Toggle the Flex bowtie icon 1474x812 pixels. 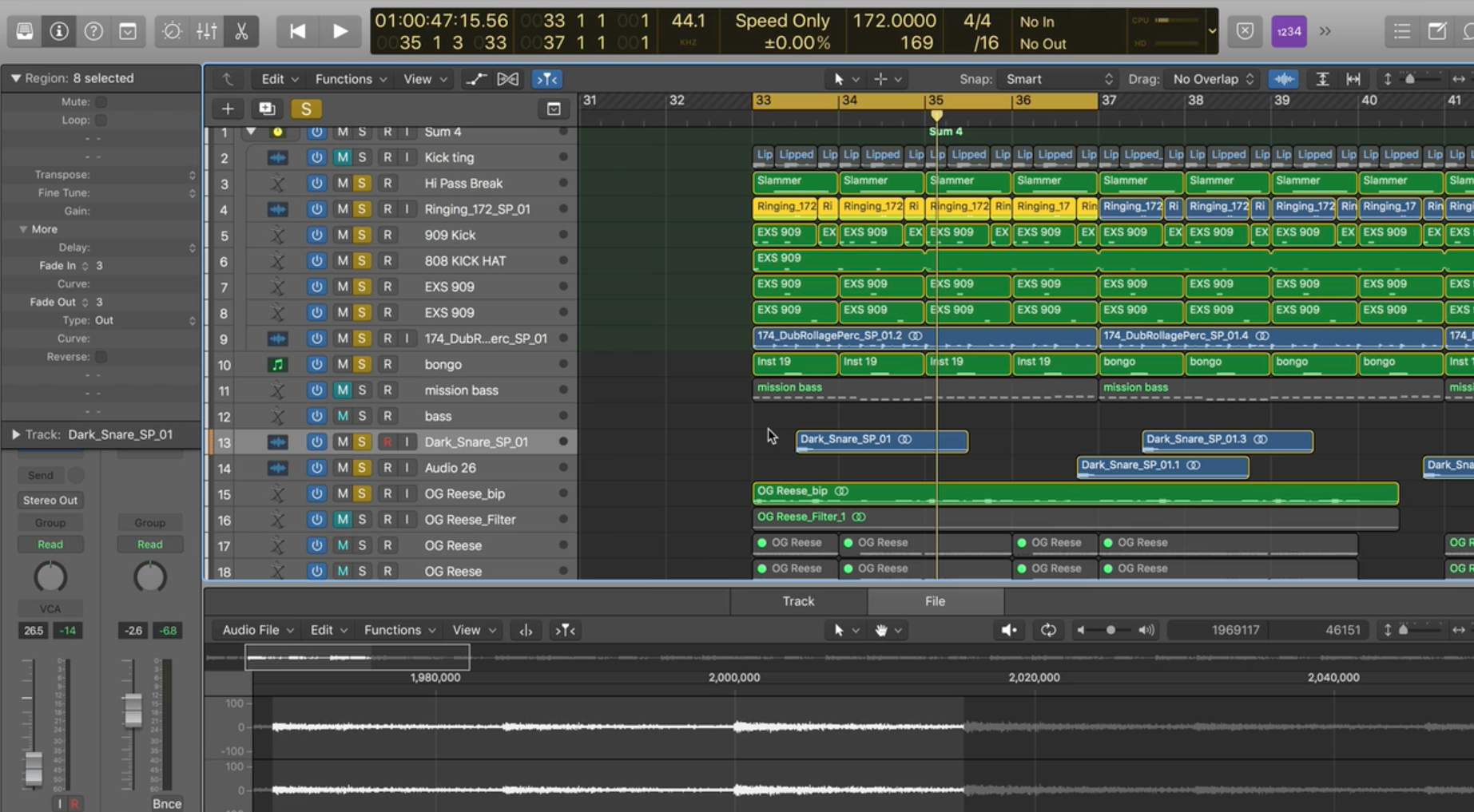[508, 79]
